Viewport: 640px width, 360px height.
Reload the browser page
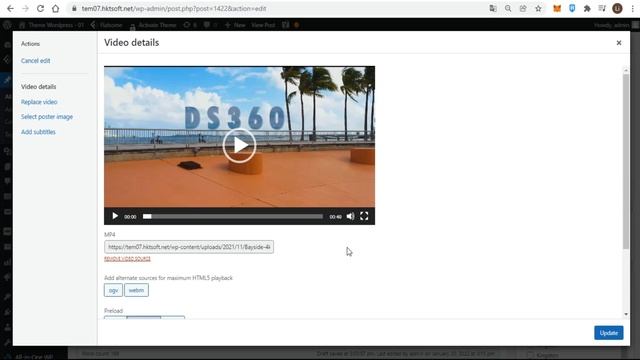click(40, 8)
